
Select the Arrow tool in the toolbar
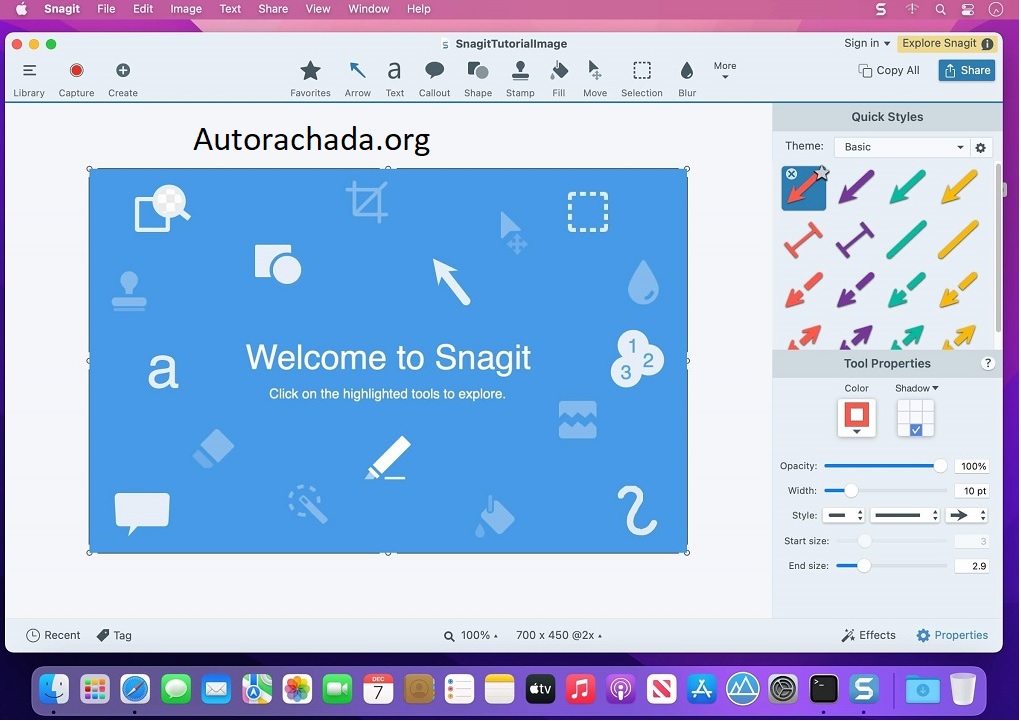(x=357, y=78)
